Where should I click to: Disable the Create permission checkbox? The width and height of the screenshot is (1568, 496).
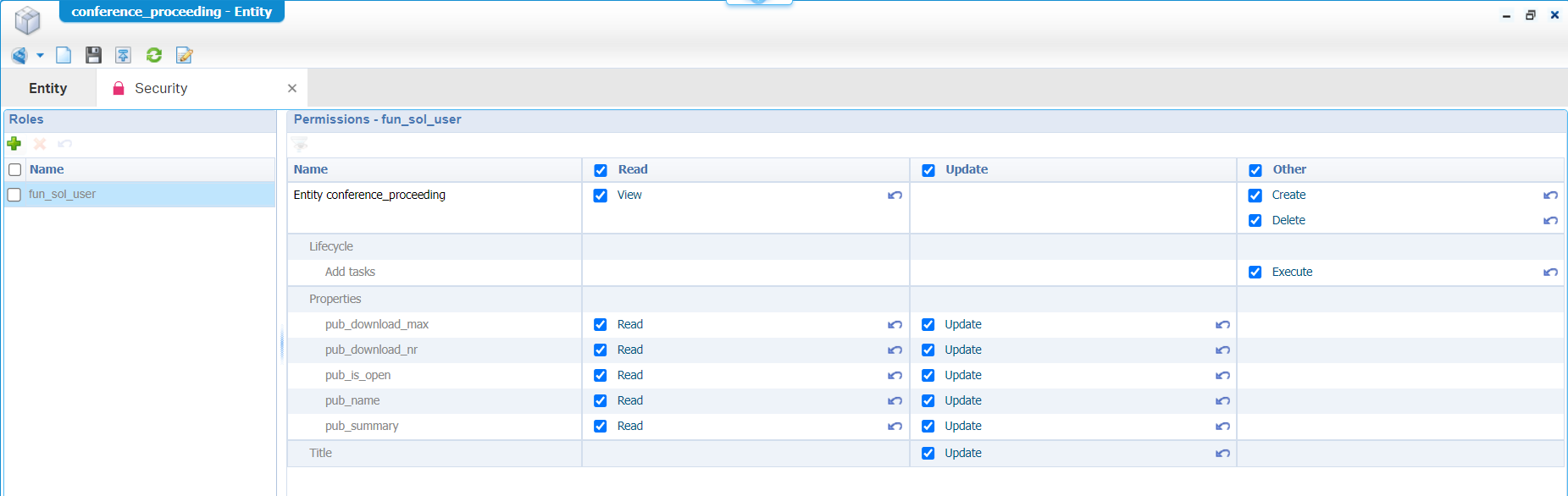(x=1255, y=196)
